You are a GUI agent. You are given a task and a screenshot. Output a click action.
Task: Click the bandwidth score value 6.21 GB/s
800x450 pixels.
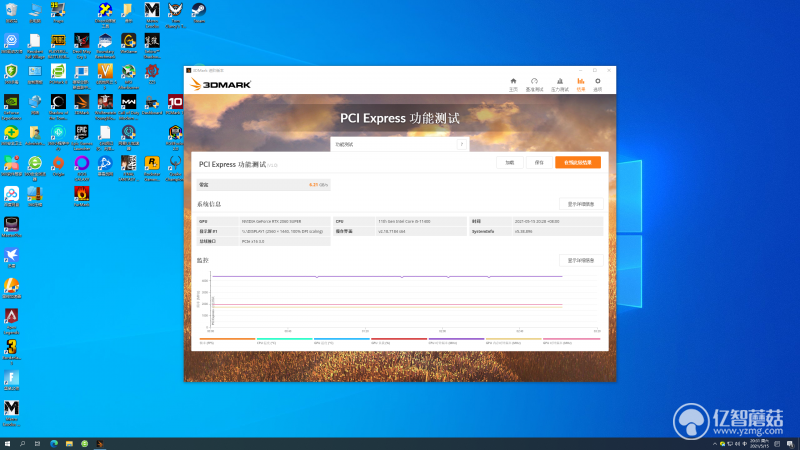pyautogui.click(x=318, y=185)
